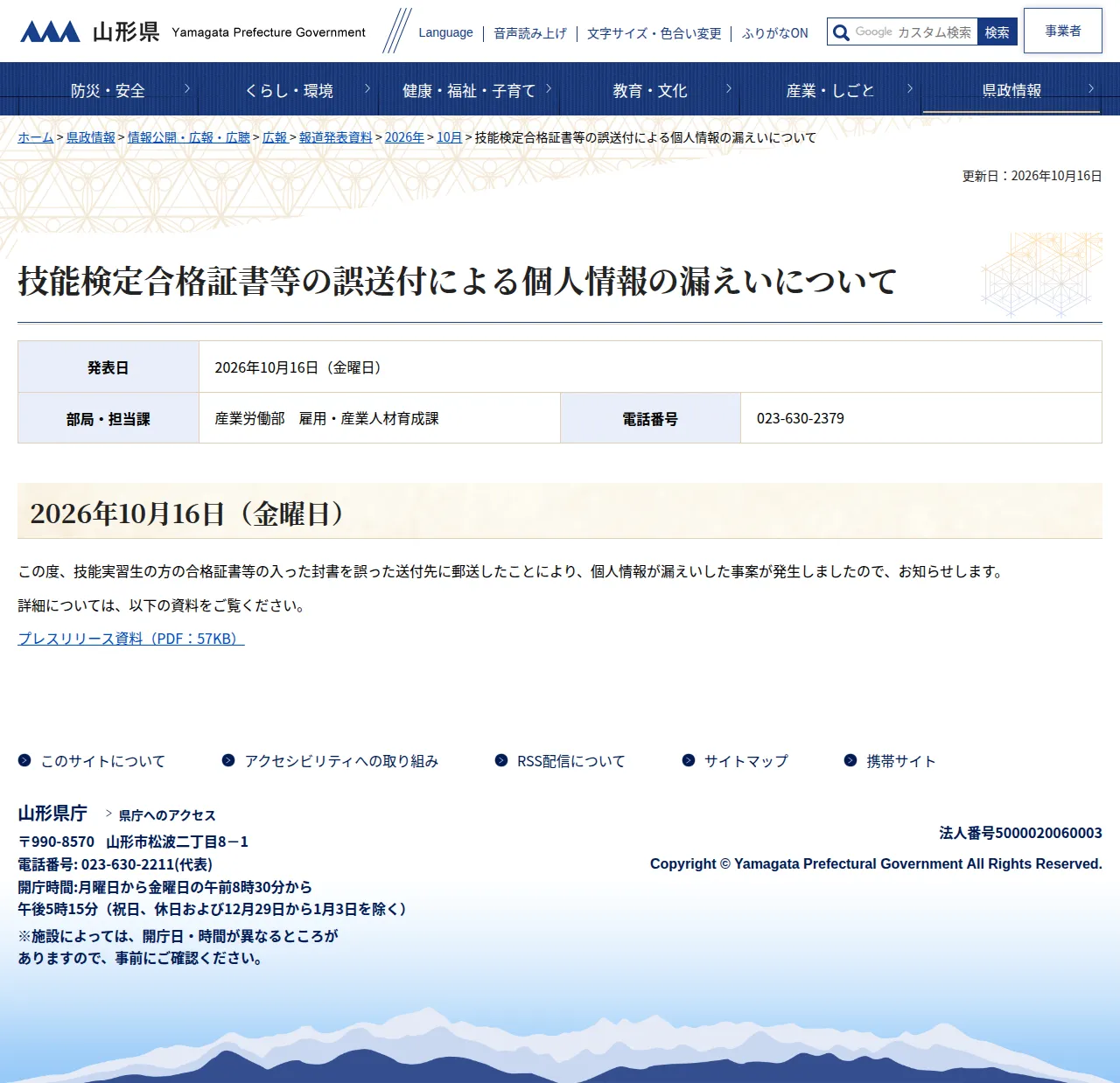
Task: Open 文字サイズ・色合い変更 settings link
Action: [654, 33]
